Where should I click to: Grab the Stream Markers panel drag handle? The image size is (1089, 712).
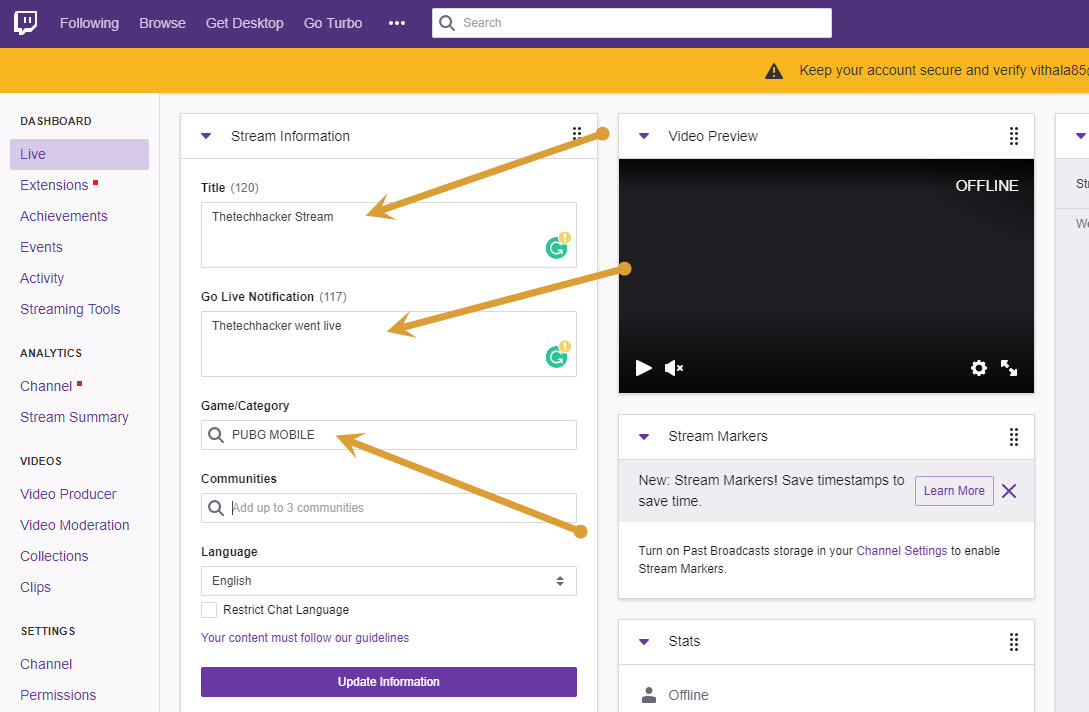(1013, 436)
